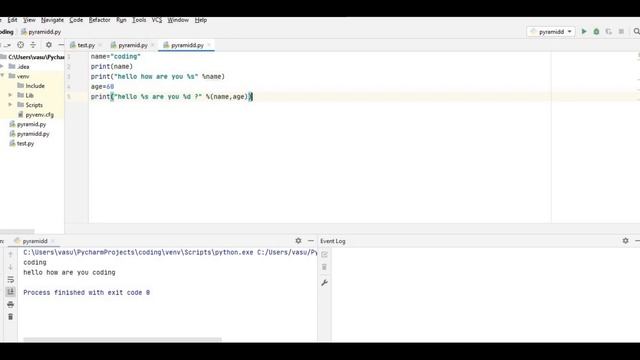Open the Project view selector dropdown arrow

click(8, 45)
